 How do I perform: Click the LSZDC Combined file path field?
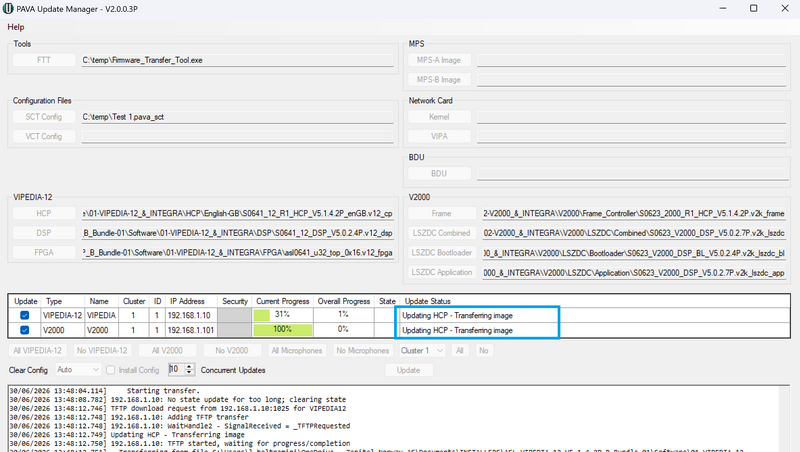click(x=634, y=233)
